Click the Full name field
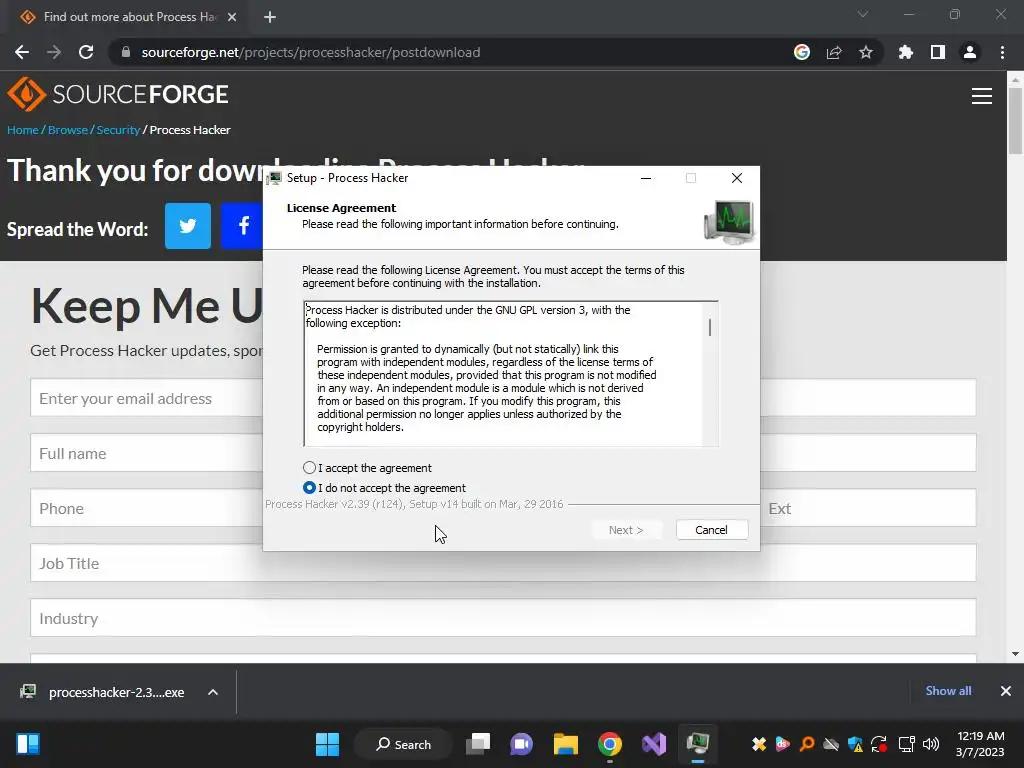The width and height of the screenshot is (1024, 768). [147, 453]
